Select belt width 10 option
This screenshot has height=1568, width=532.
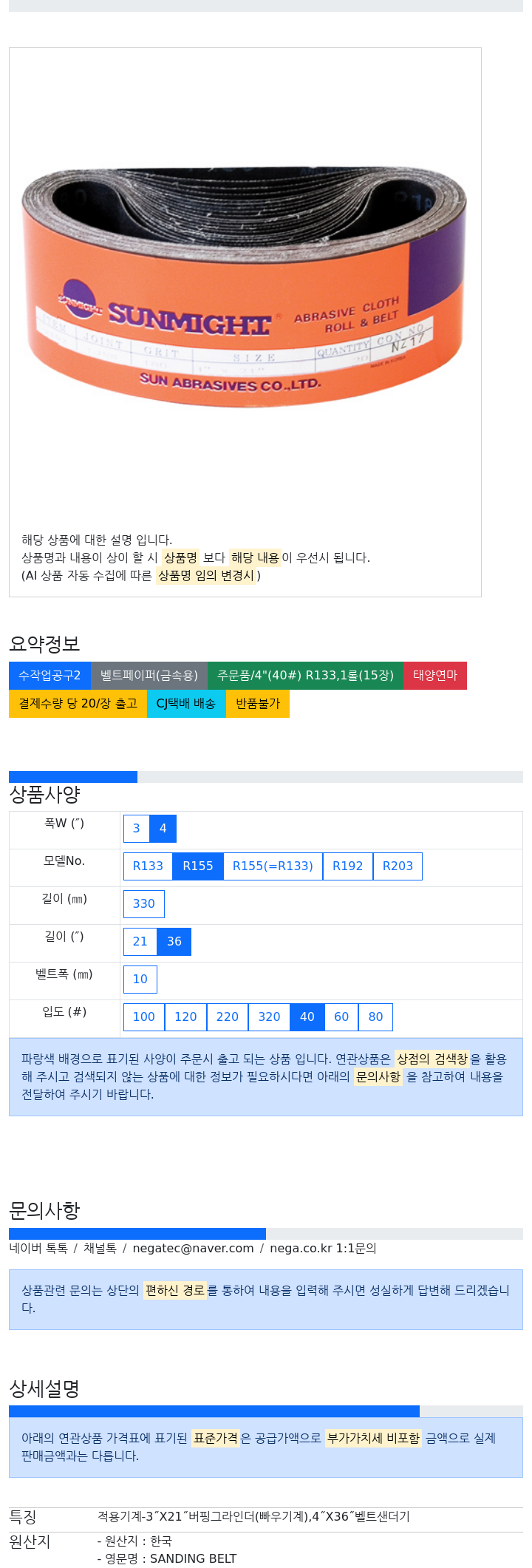pyautogui.click(x=140, y=980)
